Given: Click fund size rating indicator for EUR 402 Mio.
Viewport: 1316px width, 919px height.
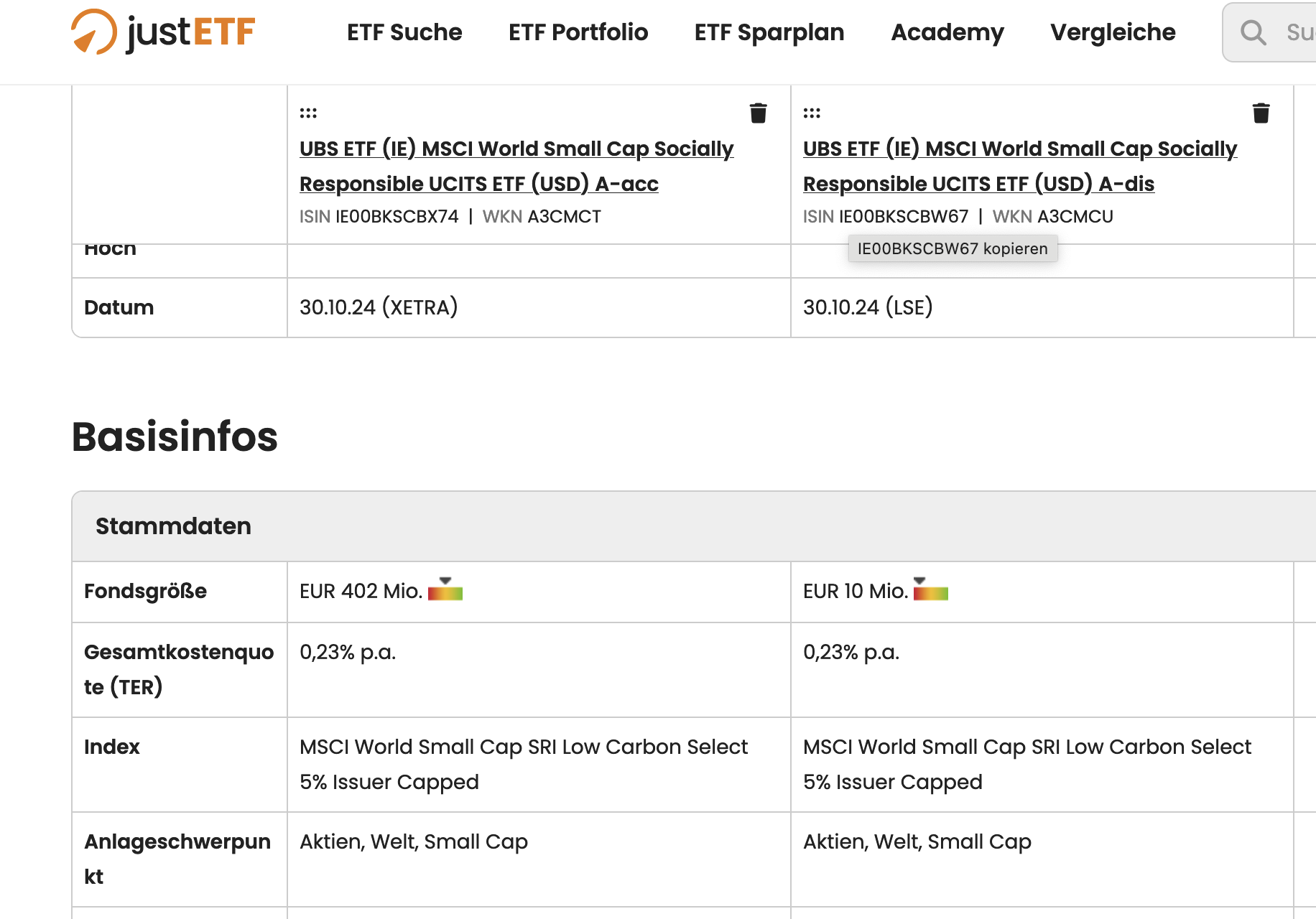Looking at the screenshot, I should tap(445, 589).
